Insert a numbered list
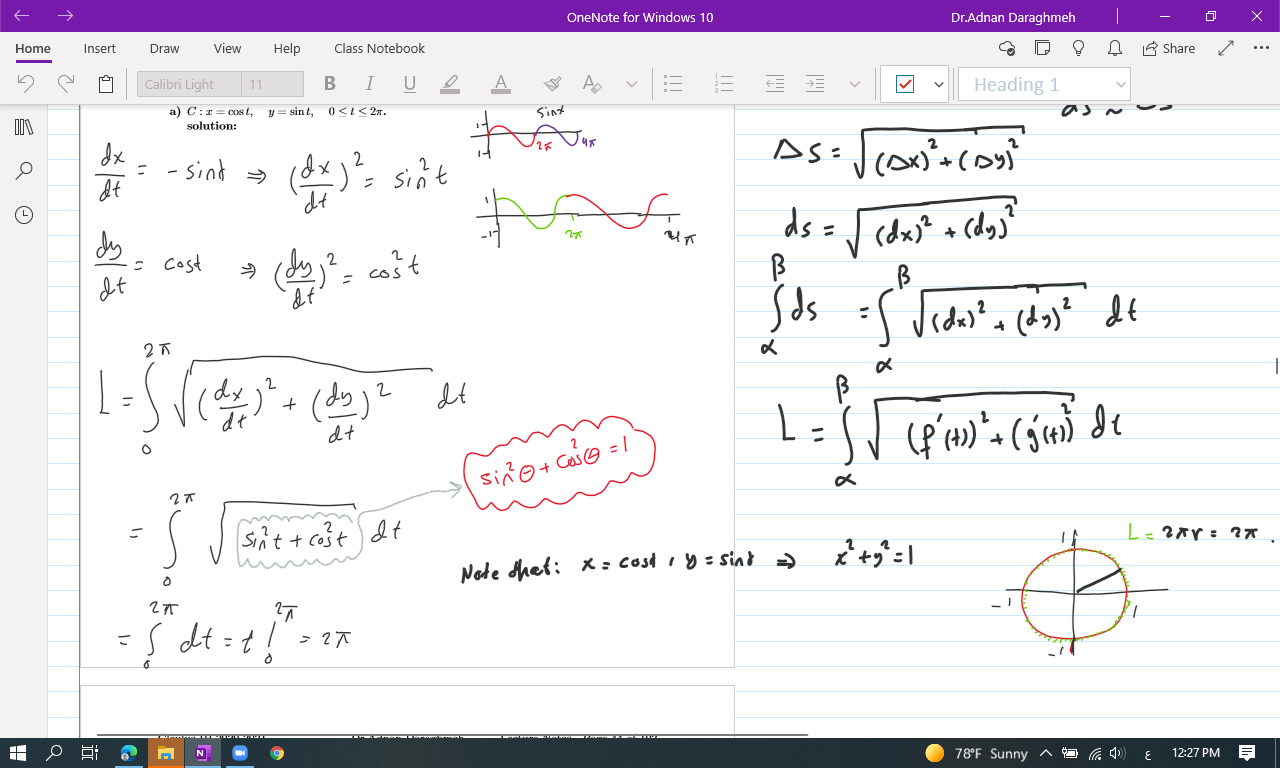Viewport: 1280px width, 768px height. (x=726, y=84)
